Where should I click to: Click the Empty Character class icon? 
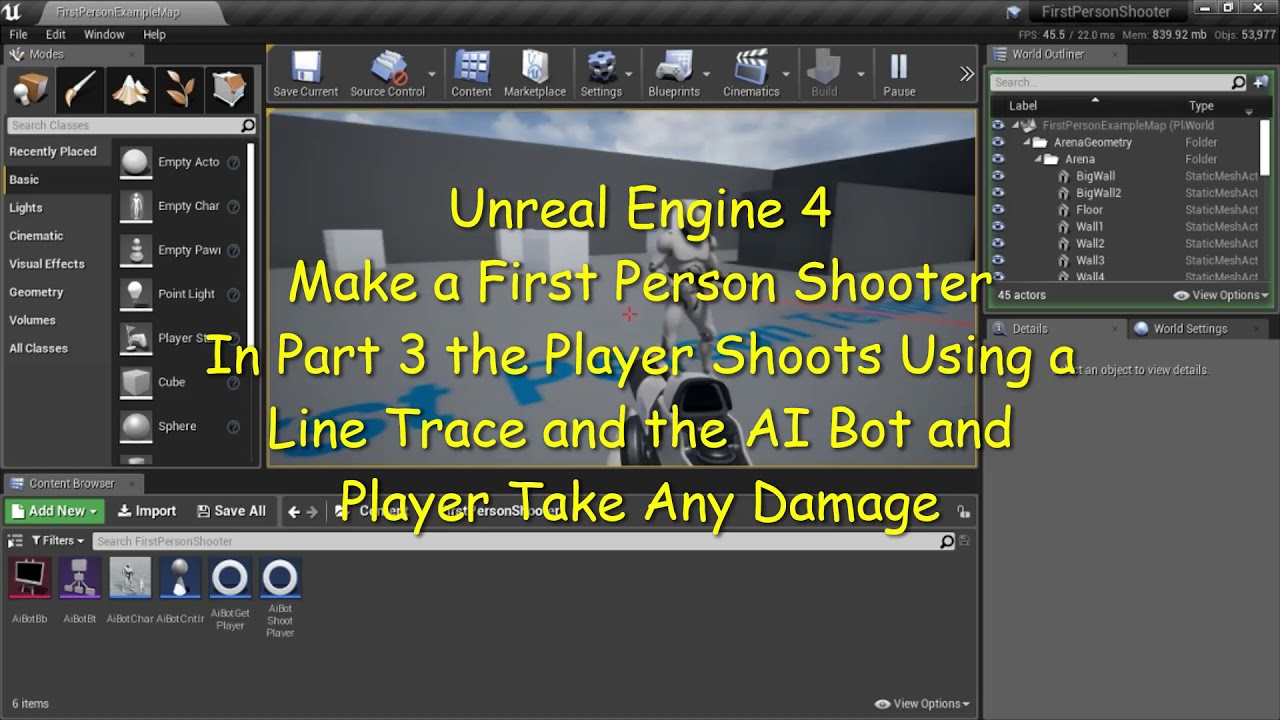(135, 206)
